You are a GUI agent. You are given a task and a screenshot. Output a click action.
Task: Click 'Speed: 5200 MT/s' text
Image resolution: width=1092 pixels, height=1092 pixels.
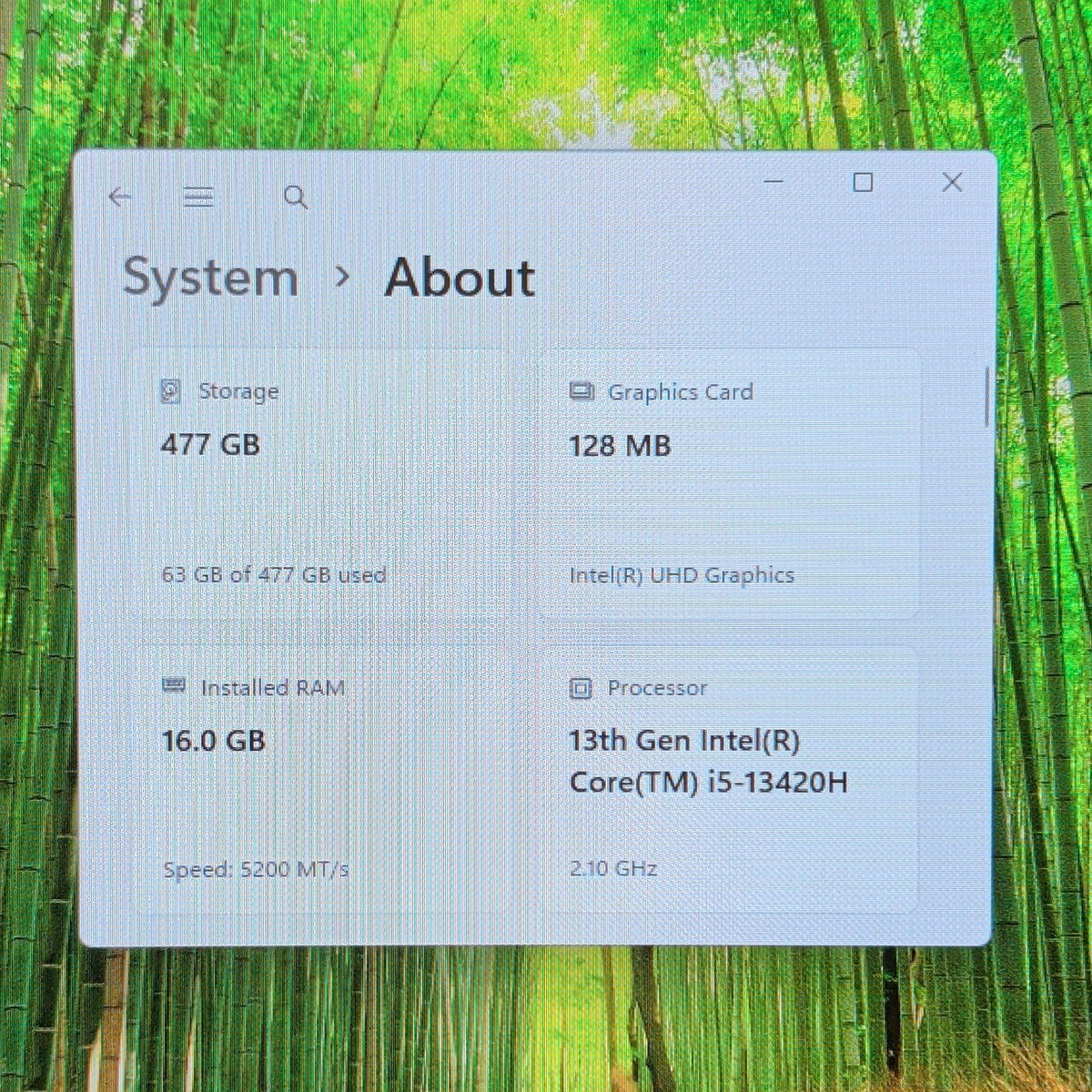[256, 870]
